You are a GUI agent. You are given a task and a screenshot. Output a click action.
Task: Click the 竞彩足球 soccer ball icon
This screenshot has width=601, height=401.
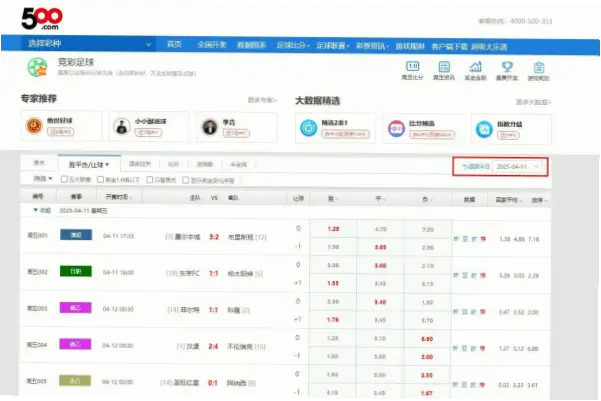37,67
